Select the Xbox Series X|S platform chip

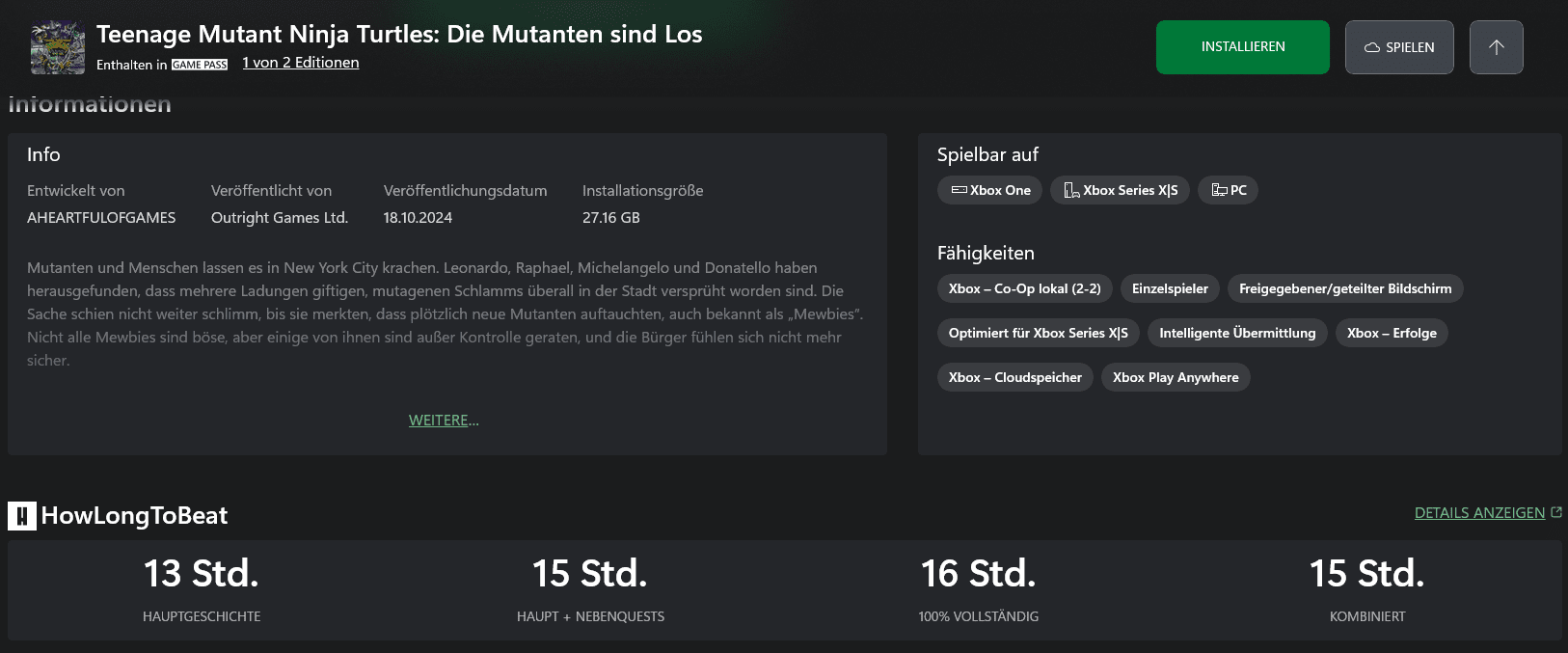point(1121,190)
